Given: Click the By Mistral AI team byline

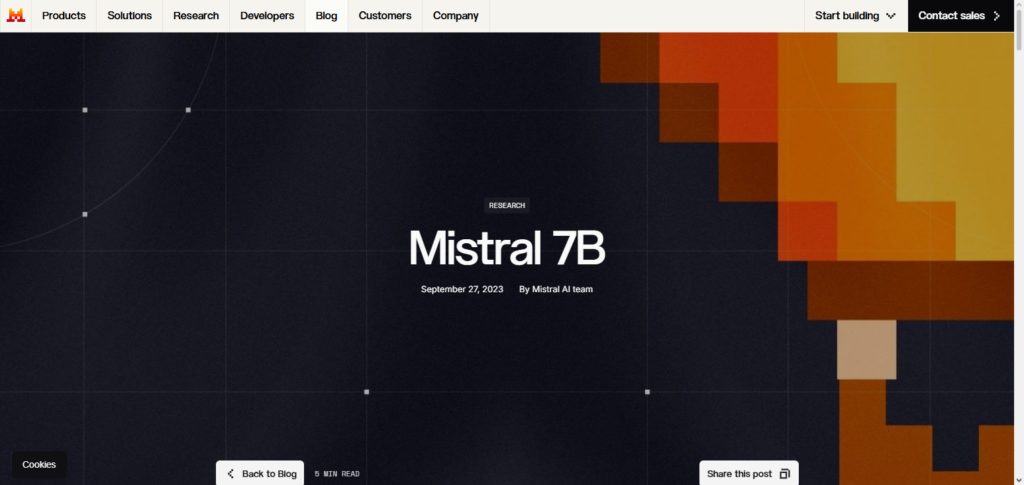Looking at the screenshot, I should [556, 289].
